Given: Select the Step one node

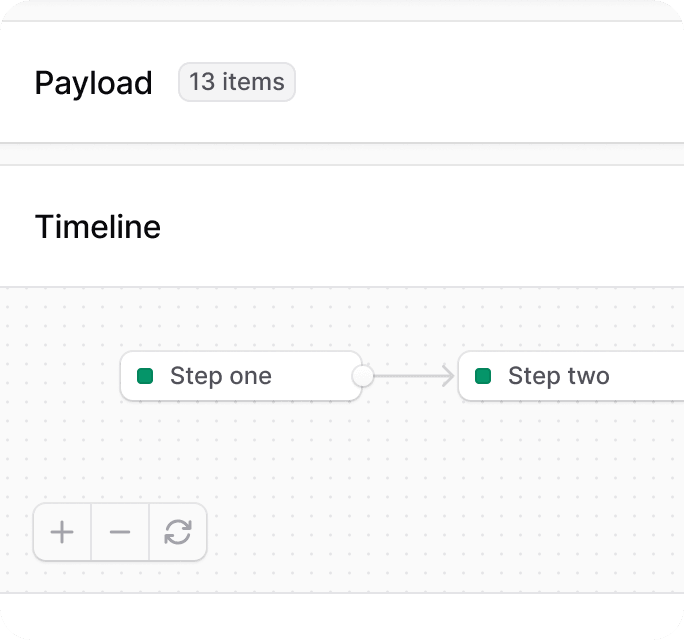Looking at the screenshot, I should click(241, 376).
